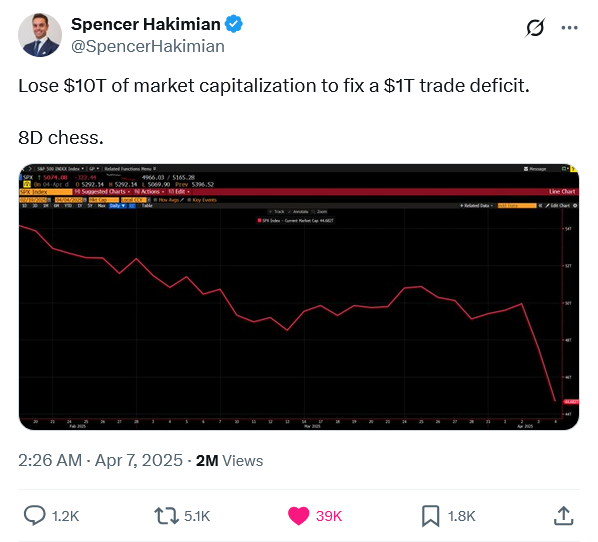Image resolution: width=598 pixels, height=542 pixels.
Task: Open the 2:26 AM Apr 7, 2025 timestamp link
Action: coord(100,460)
